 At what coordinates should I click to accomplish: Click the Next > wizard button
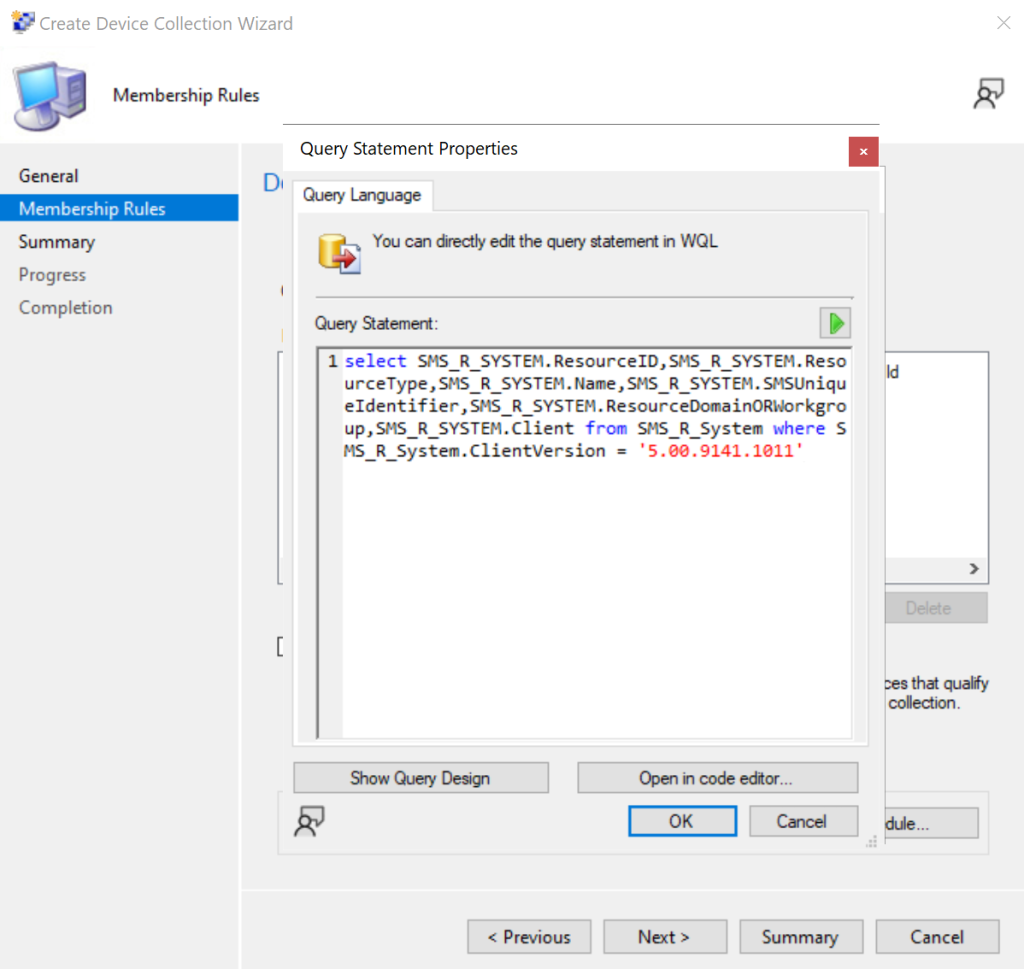pyautogui.click(x=665, y=937)
